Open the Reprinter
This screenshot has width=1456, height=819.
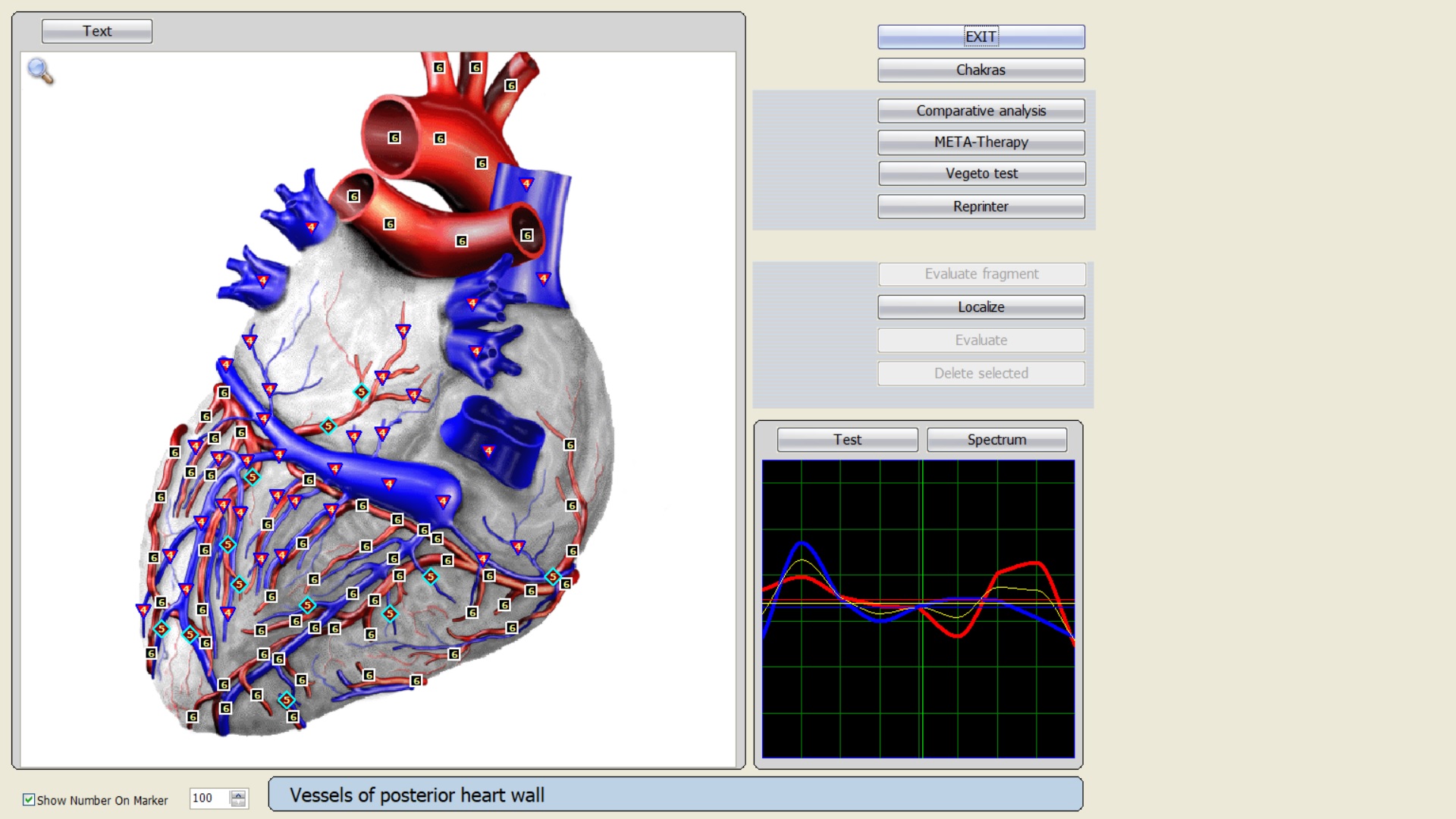[981, 206]
